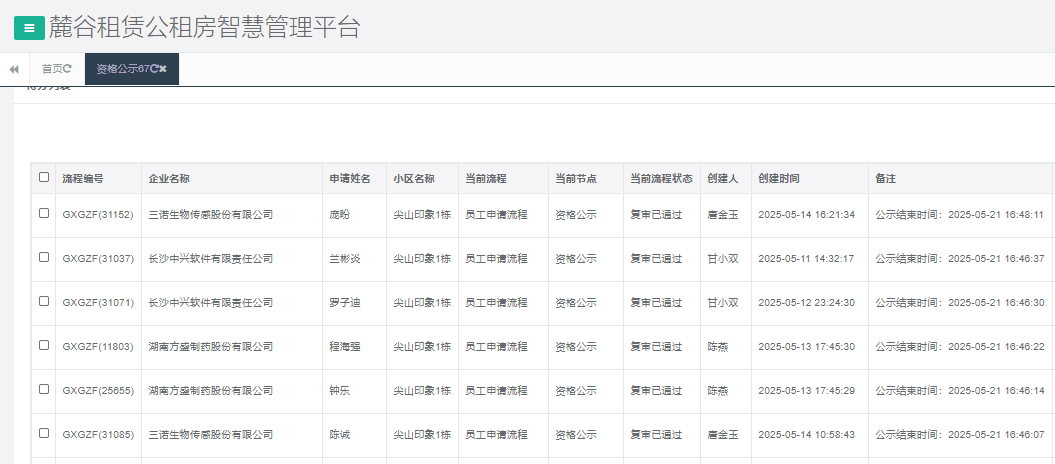Switch to the 资格公示67 tab

tap(123, 69)
